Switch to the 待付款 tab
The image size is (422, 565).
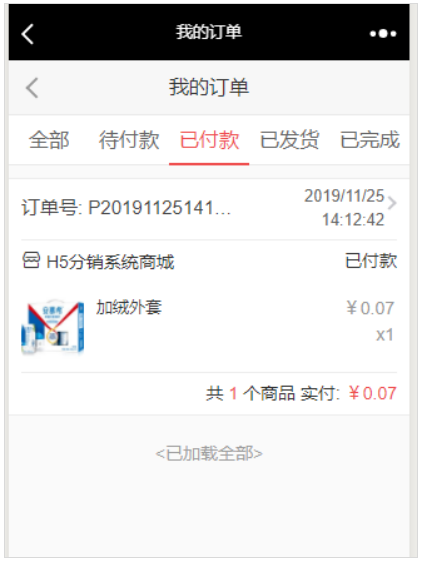(x=129, y=140)
